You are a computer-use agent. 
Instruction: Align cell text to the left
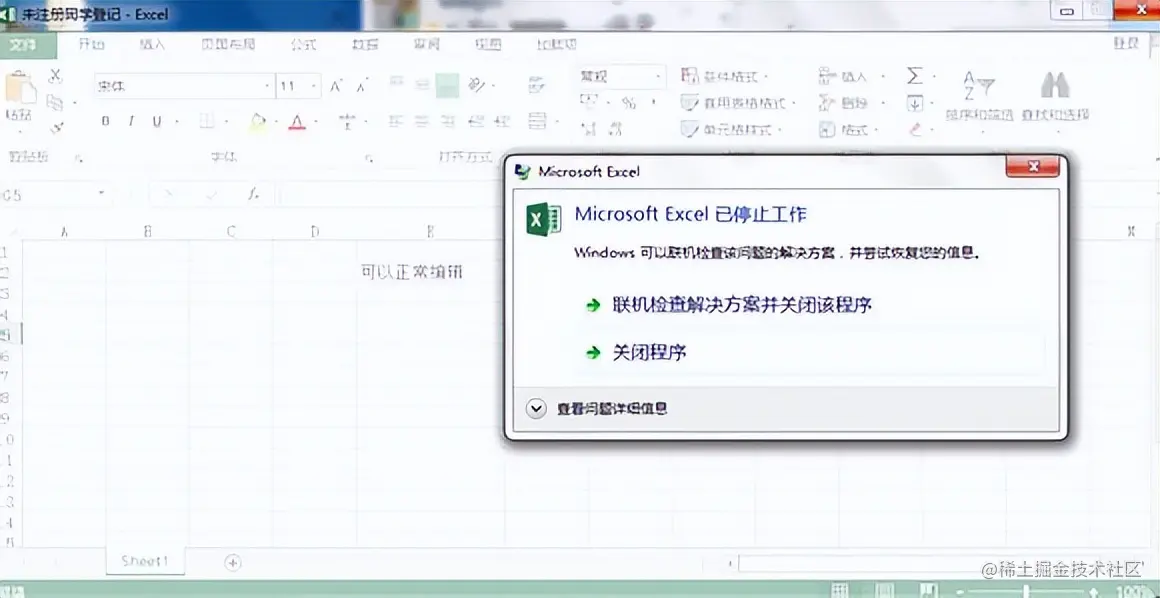397,121
